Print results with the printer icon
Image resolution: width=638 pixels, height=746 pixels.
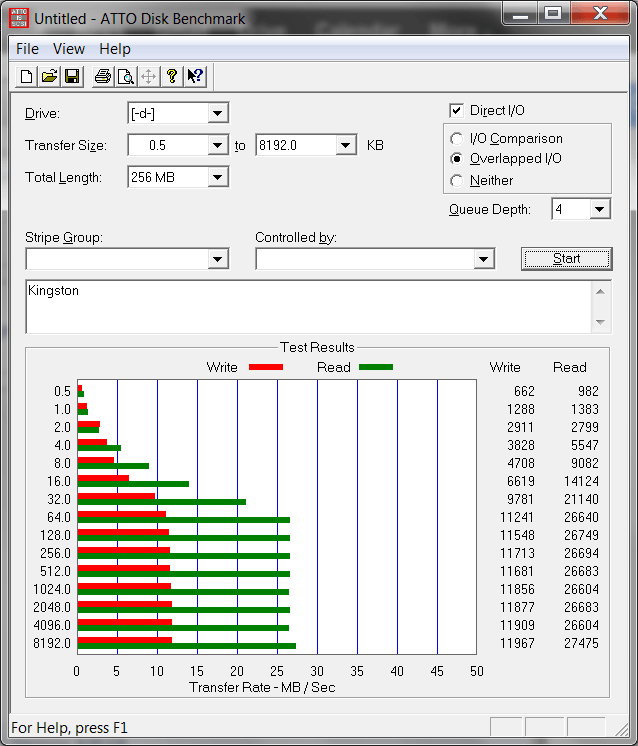coord(103,77)
